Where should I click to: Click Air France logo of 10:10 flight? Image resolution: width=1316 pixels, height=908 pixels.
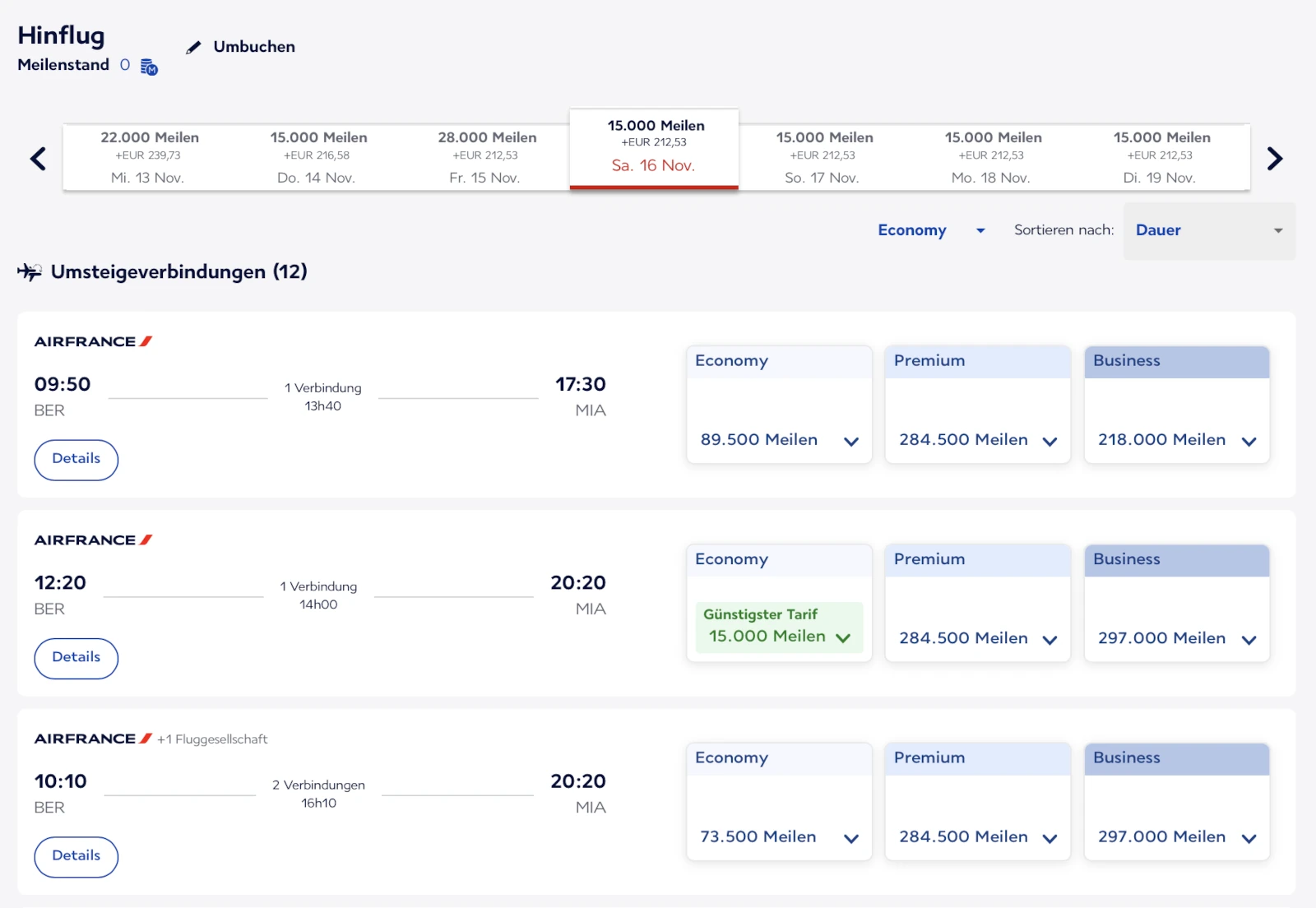(93, 739)
